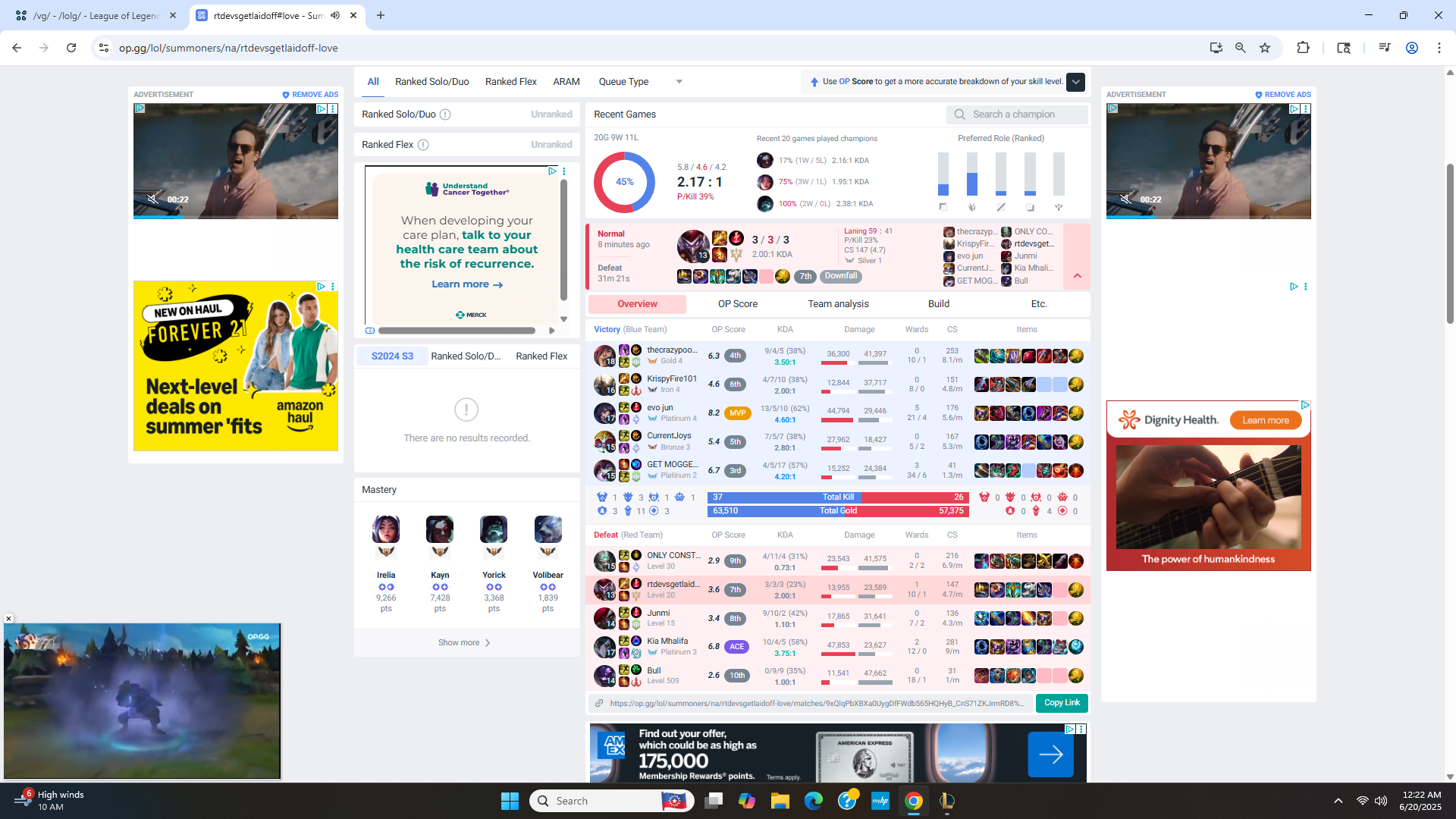Open File Explorer from the taskbar
The image size is (1456, 819).
pos(780,801)
